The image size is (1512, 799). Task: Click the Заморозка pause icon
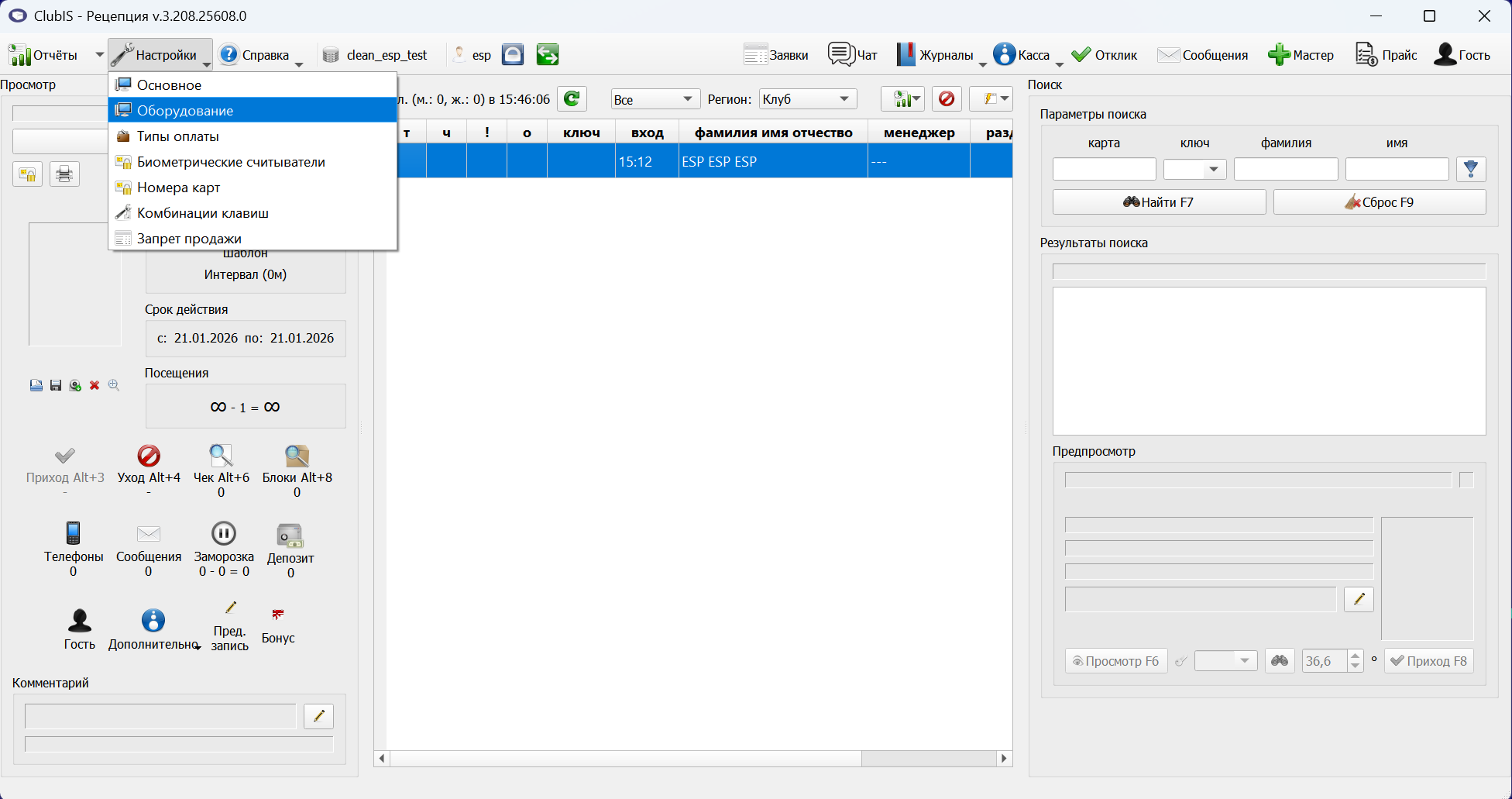tap(224, 533)
